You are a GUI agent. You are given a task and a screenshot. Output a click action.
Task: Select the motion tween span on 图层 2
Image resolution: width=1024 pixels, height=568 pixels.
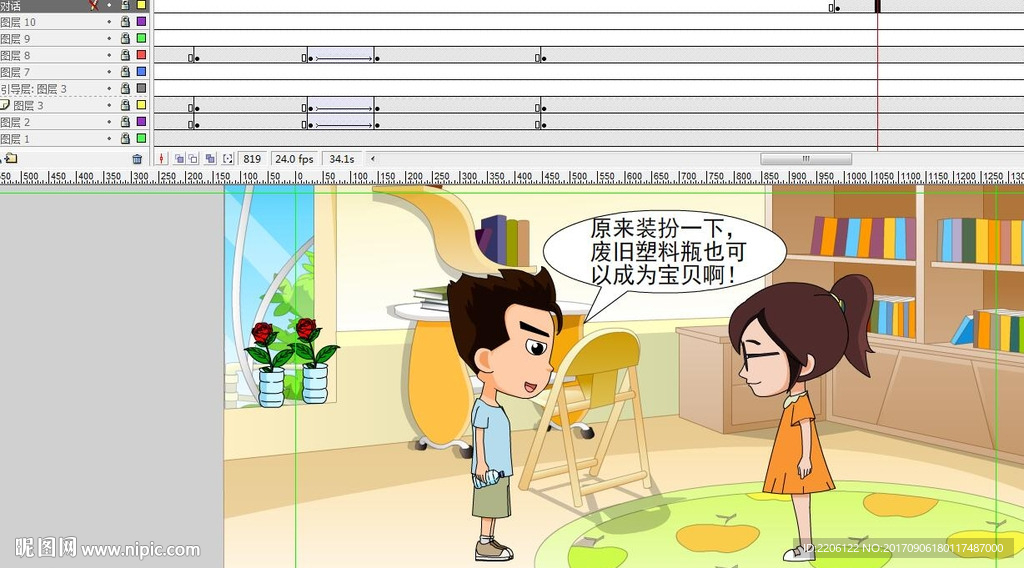pos(340,122)
